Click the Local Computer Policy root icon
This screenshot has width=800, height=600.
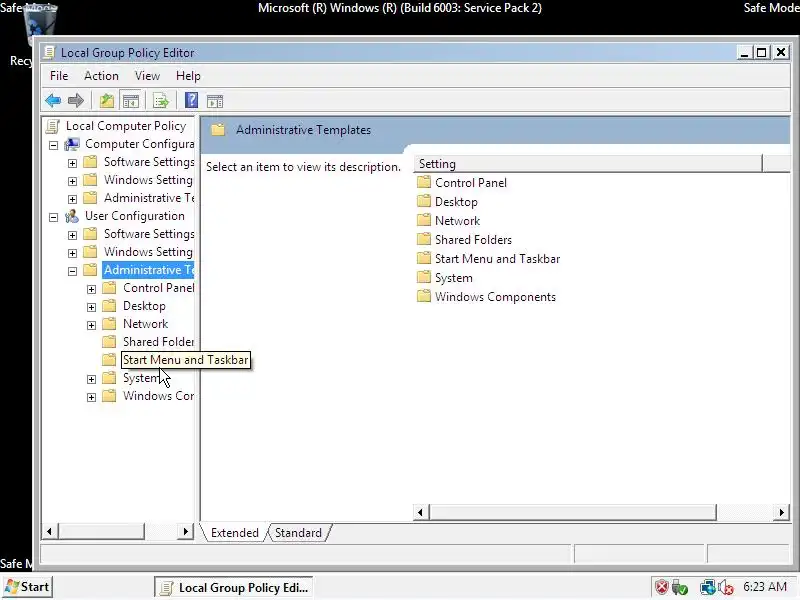[53, 126]
